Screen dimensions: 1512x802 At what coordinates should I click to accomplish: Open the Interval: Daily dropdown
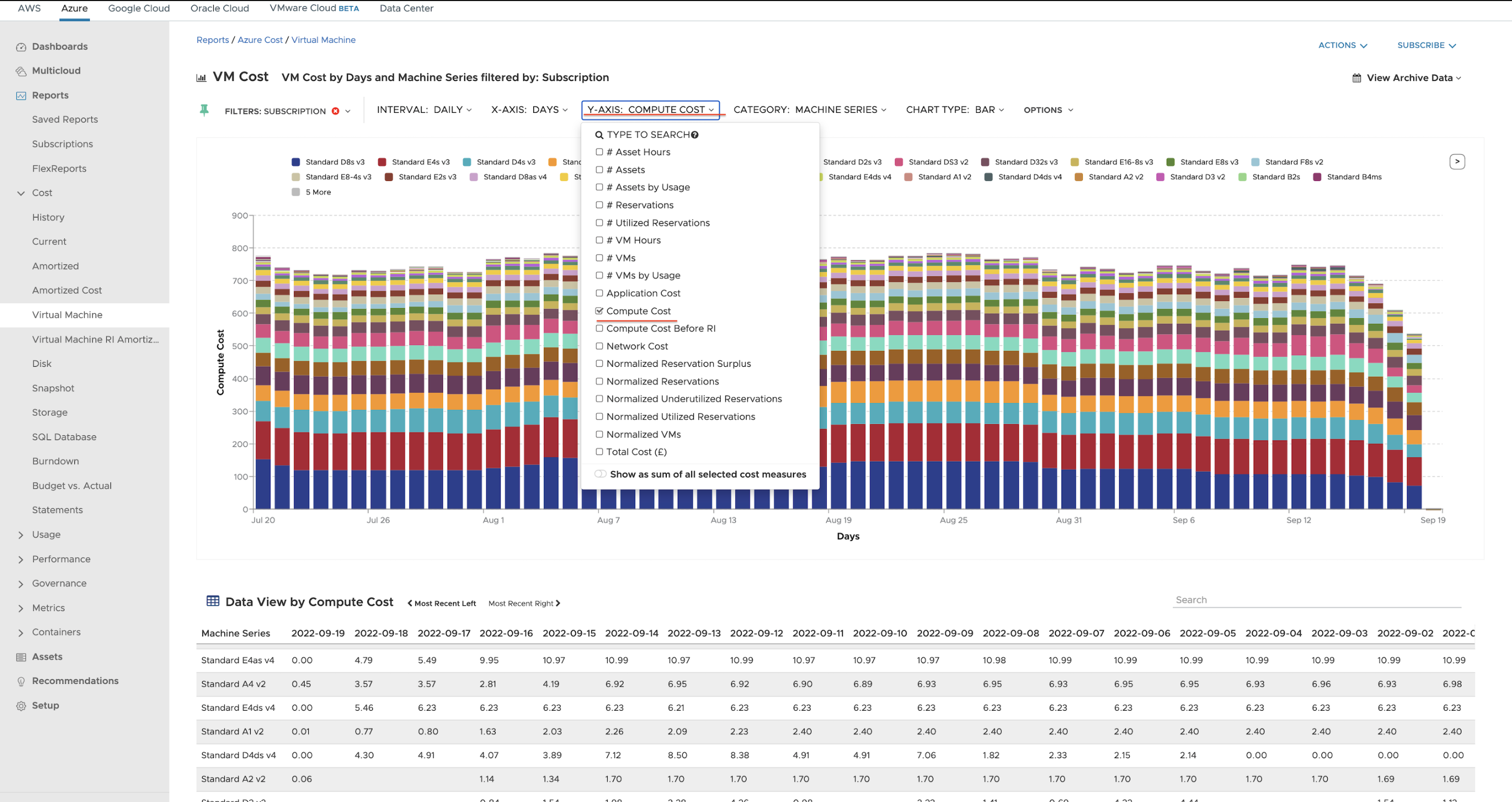424,110
